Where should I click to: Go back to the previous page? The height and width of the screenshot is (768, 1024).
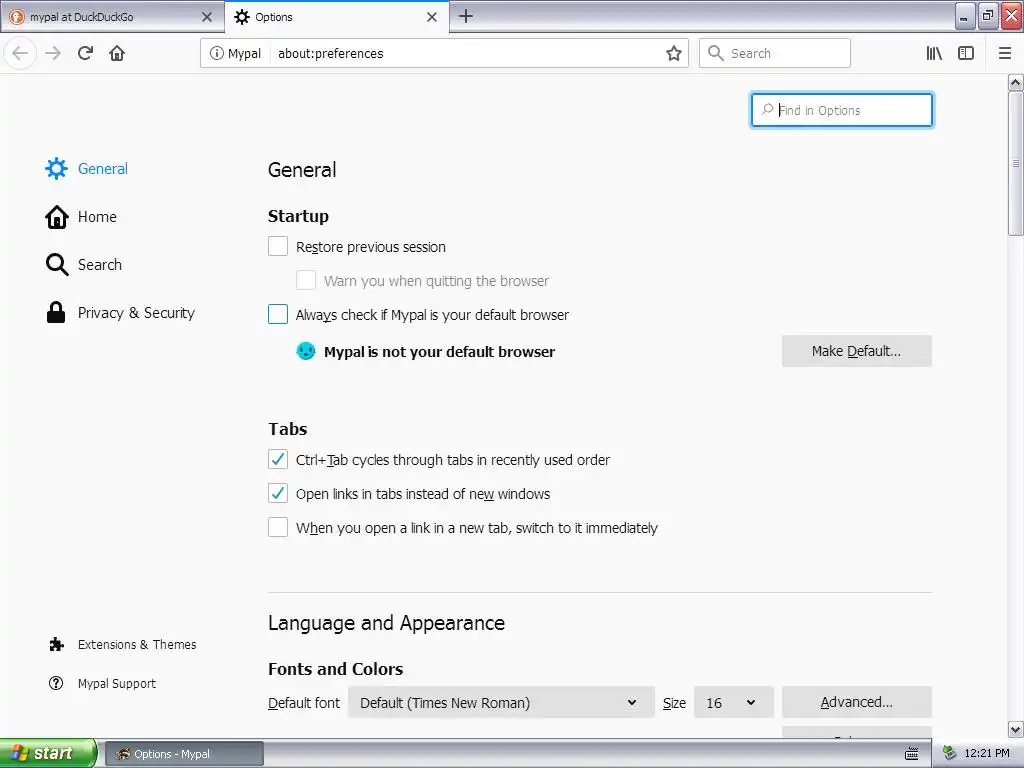tap(20, 53)
